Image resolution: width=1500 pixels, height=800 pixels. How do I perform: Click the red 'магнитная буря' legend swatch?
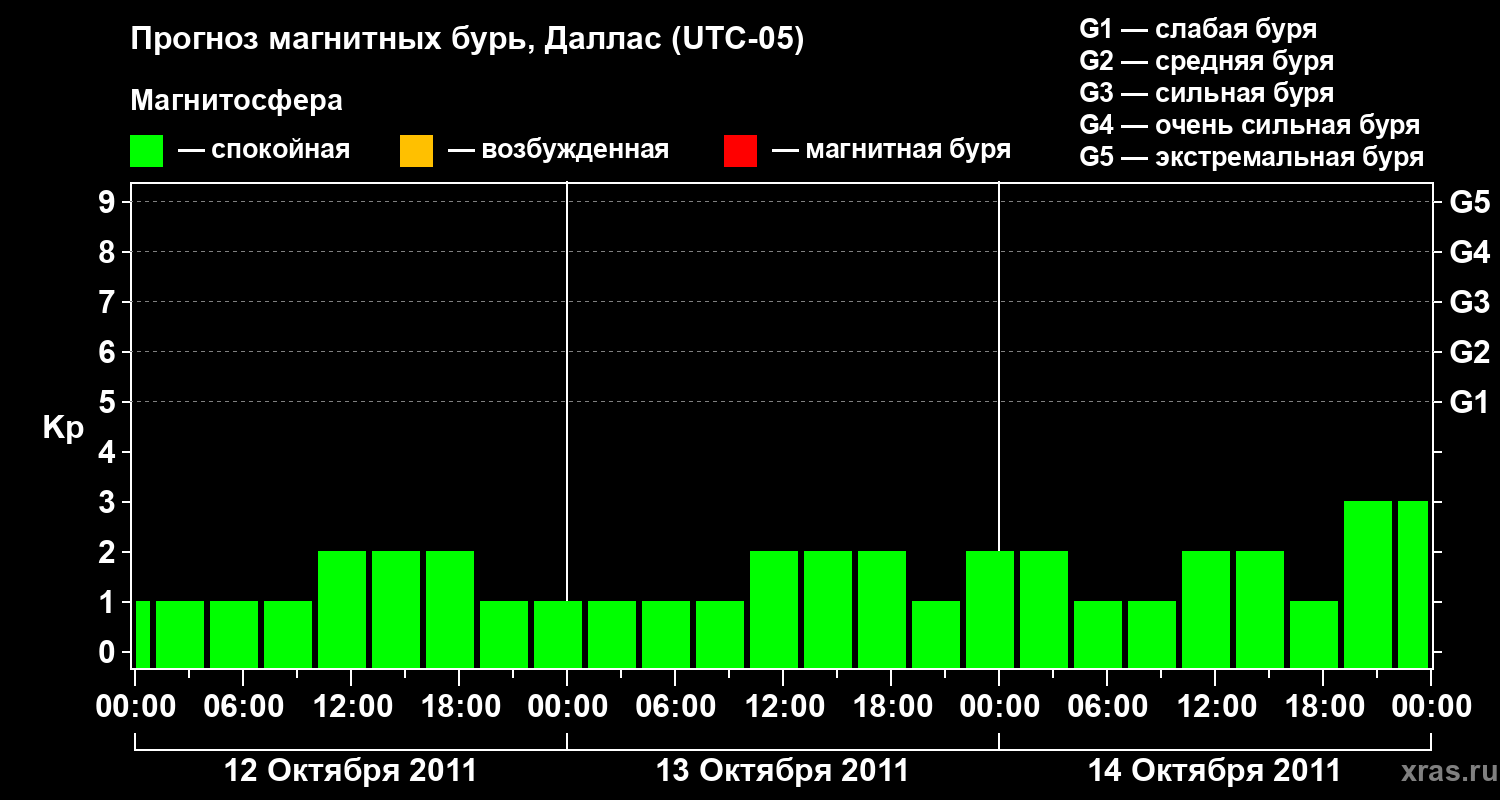pos(740,151)
